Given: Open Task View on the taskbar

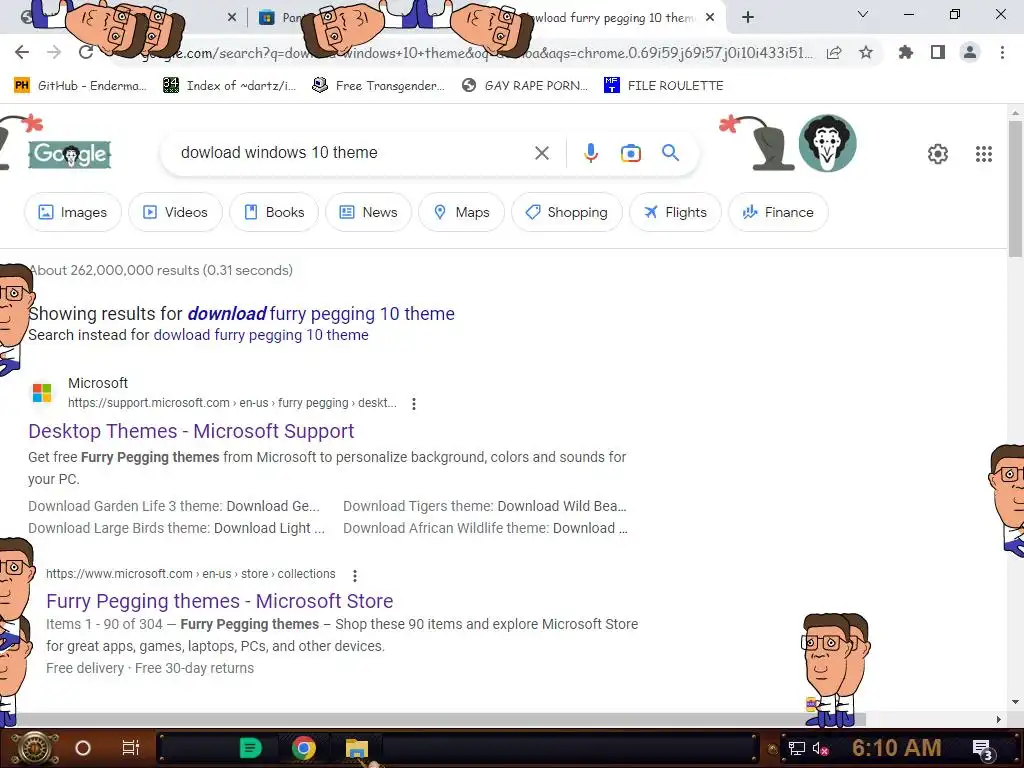Looking at the screenshot, I should [x=131, y=748].
